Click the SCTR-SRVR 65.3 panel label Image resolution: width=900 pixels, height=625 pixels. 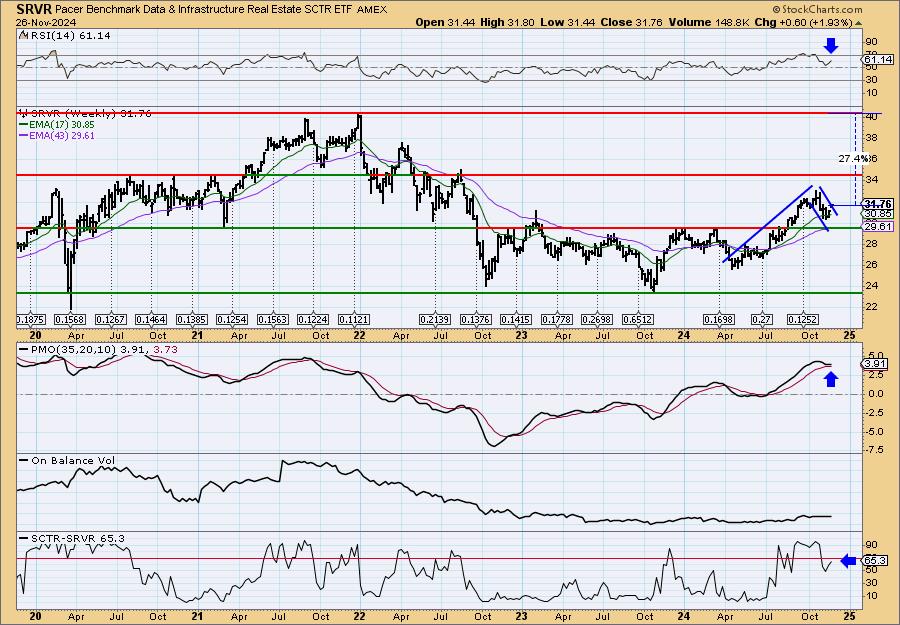72,538
